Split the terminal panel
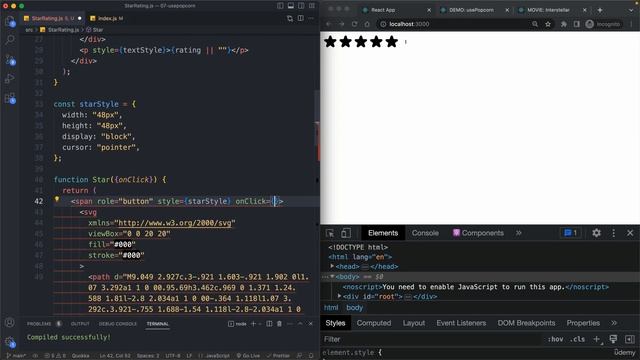The height and width of the screenshot is (360, 640). coord(269,324)
